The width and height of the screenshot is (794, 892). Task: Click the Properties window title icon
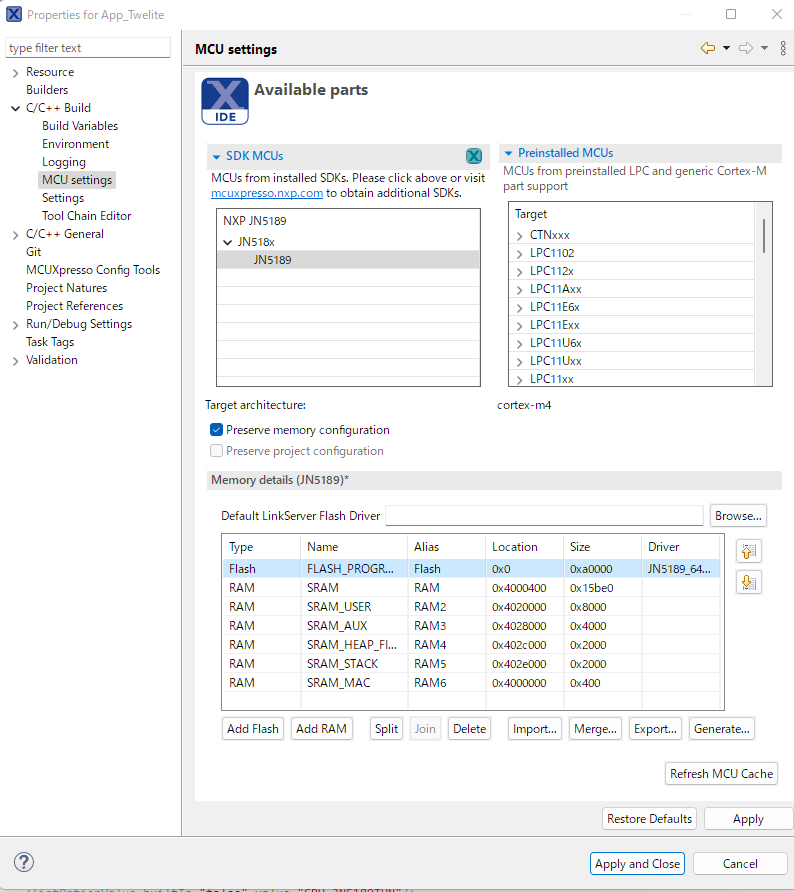(x=14, y=14)
